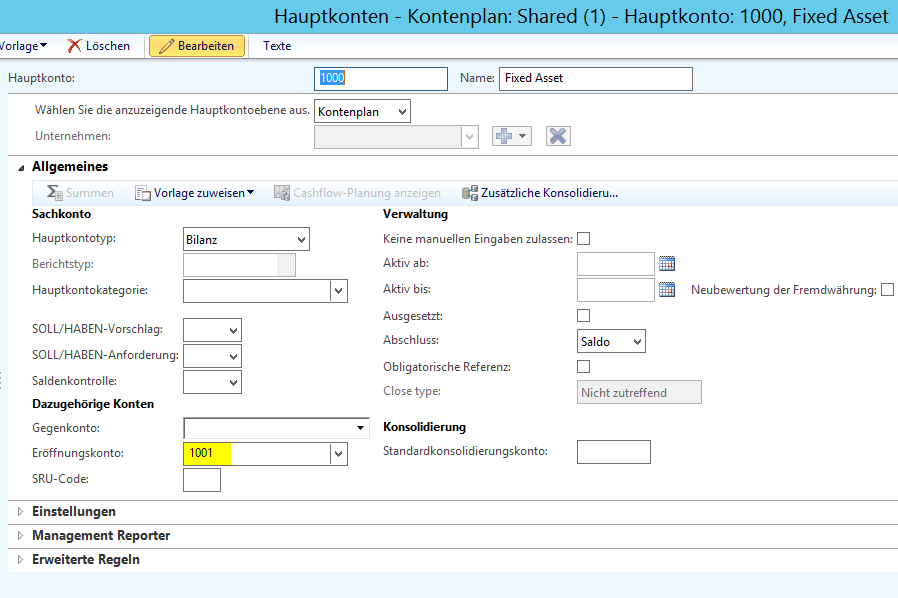Click the highlighted Eröffnungskonto field 1001
Screen dimensions: 898x598
(x=256, y=454)
